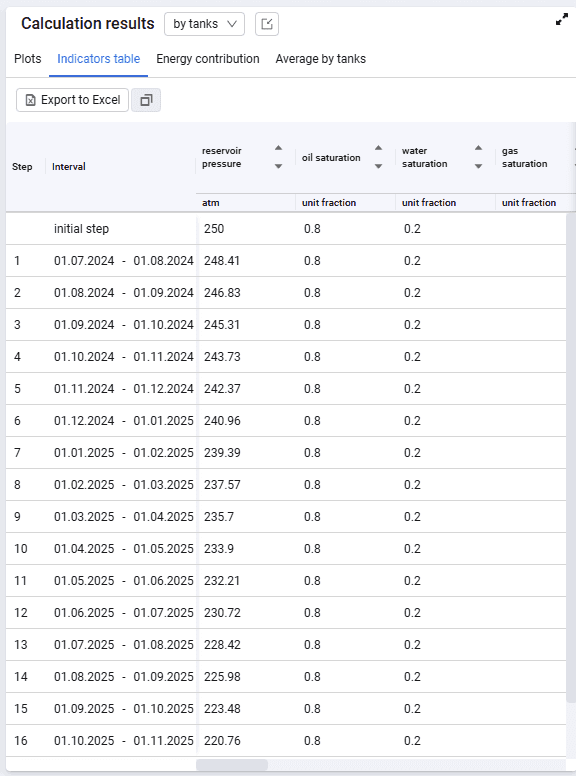Image resolution: width=576 pixels, height=776 pixels.
Task: Click the pressure value 239.39
Action: point(222,453)
